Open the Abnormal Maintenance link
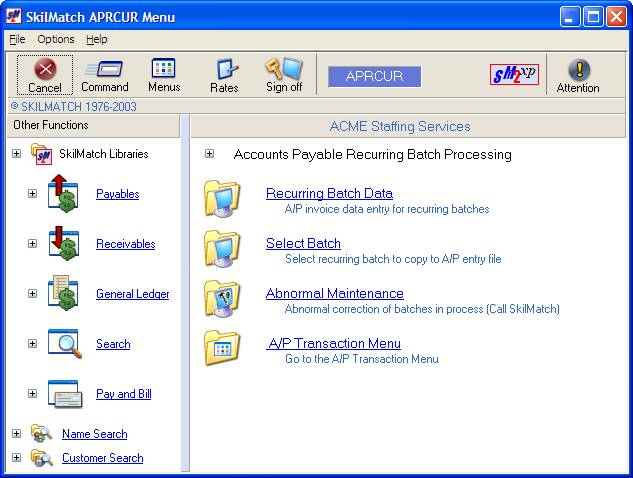633x478 pixels. (335, 294)
